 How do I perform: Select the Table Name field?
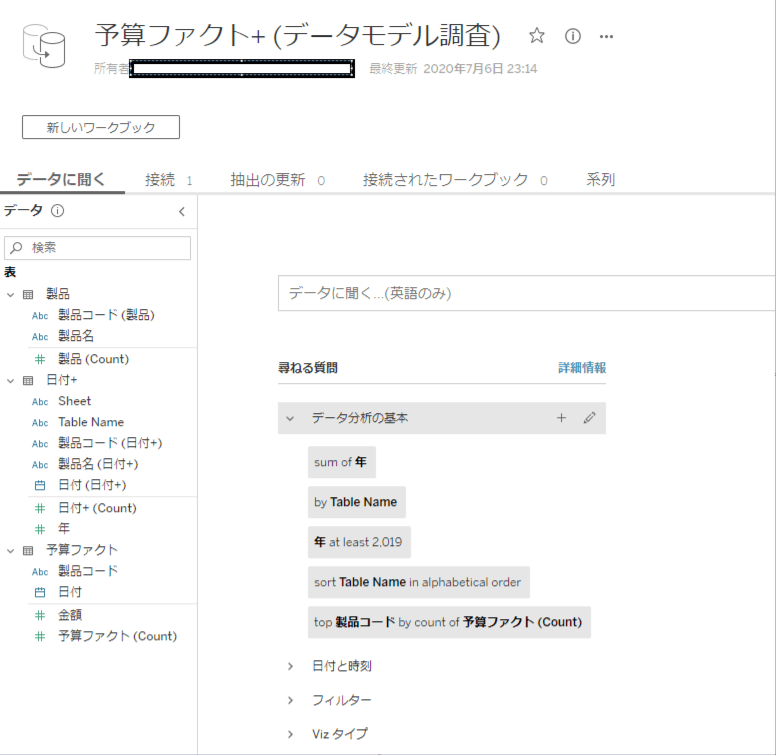91,423
